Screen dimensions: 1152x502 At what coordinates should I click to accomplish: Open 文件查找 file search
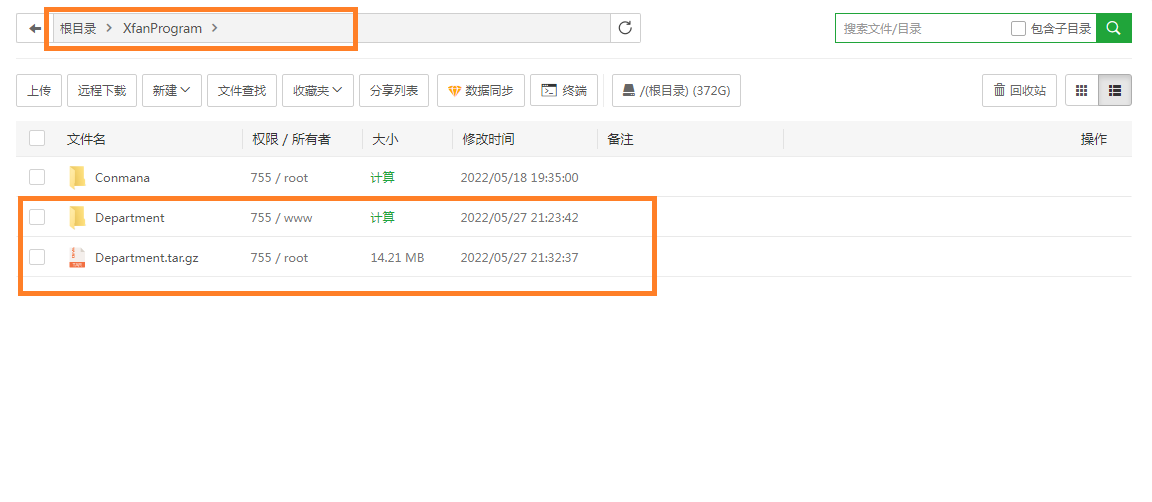coord(242,90)
